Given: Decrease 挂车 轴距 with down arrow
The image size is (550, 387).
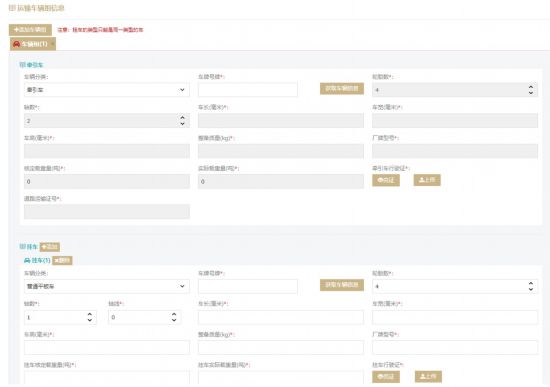Looking at the screenshot, I should (174, 320).
